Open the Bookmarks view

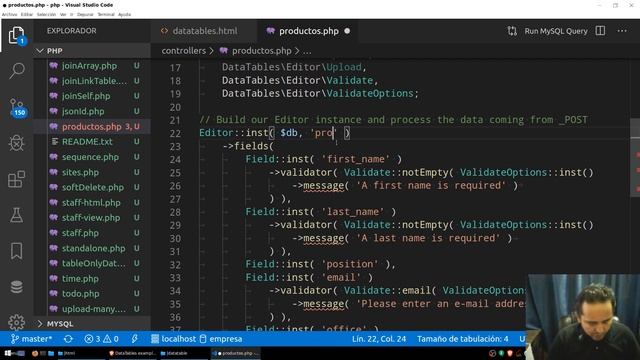pos(17,251)
